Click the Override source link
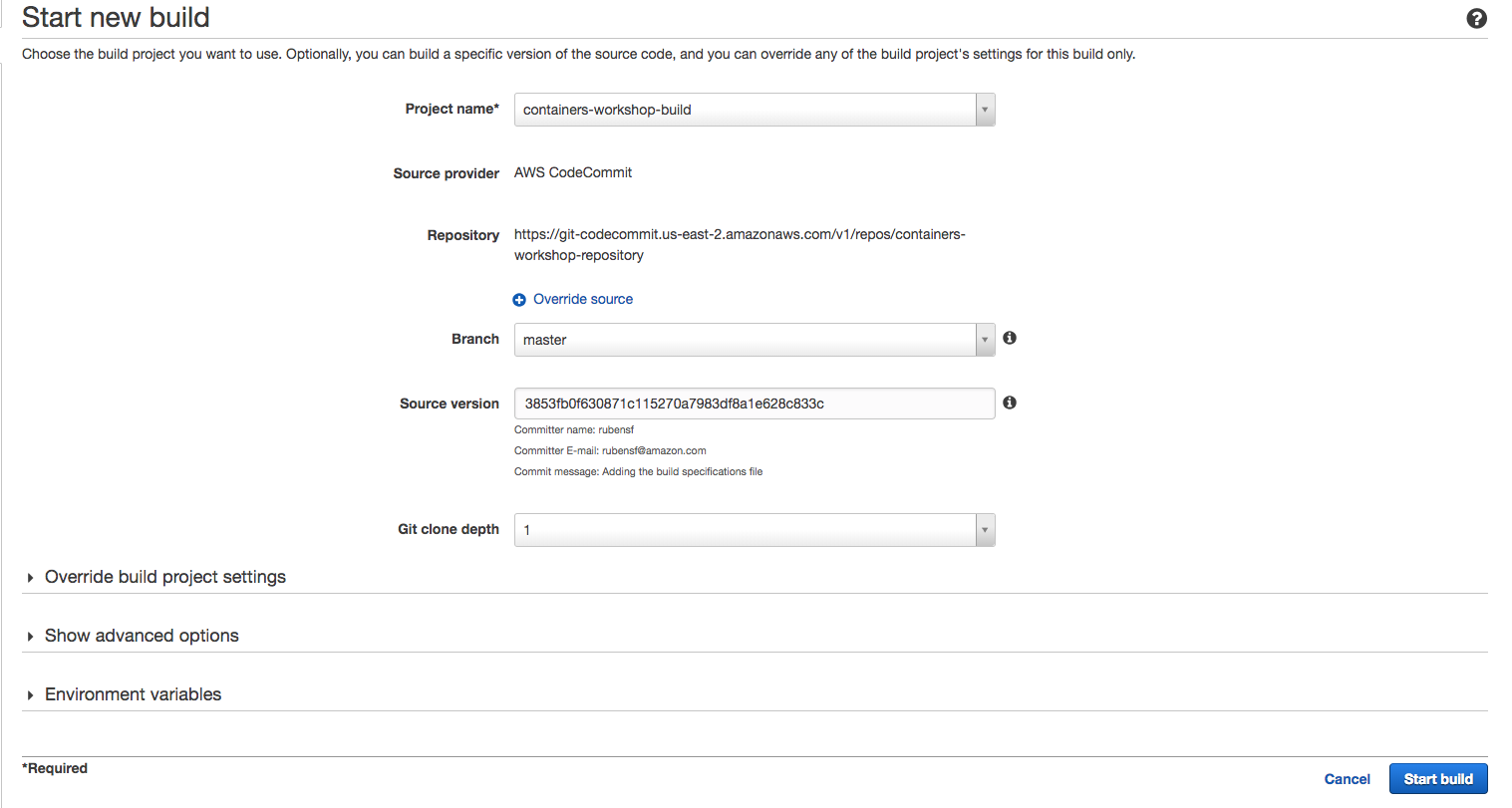The width and height of the screenshot is (1512, 808). [583, 299]
